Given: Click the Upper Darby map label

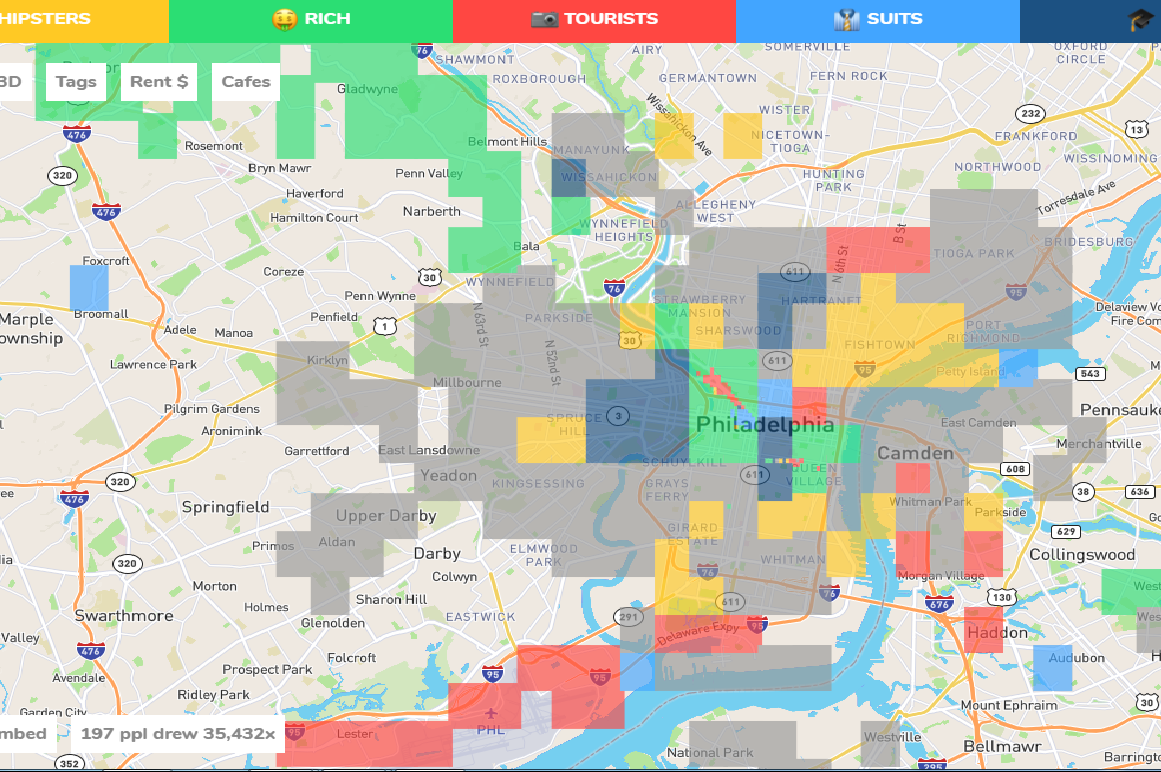Looking at the screenshot, I should [386, 516].
